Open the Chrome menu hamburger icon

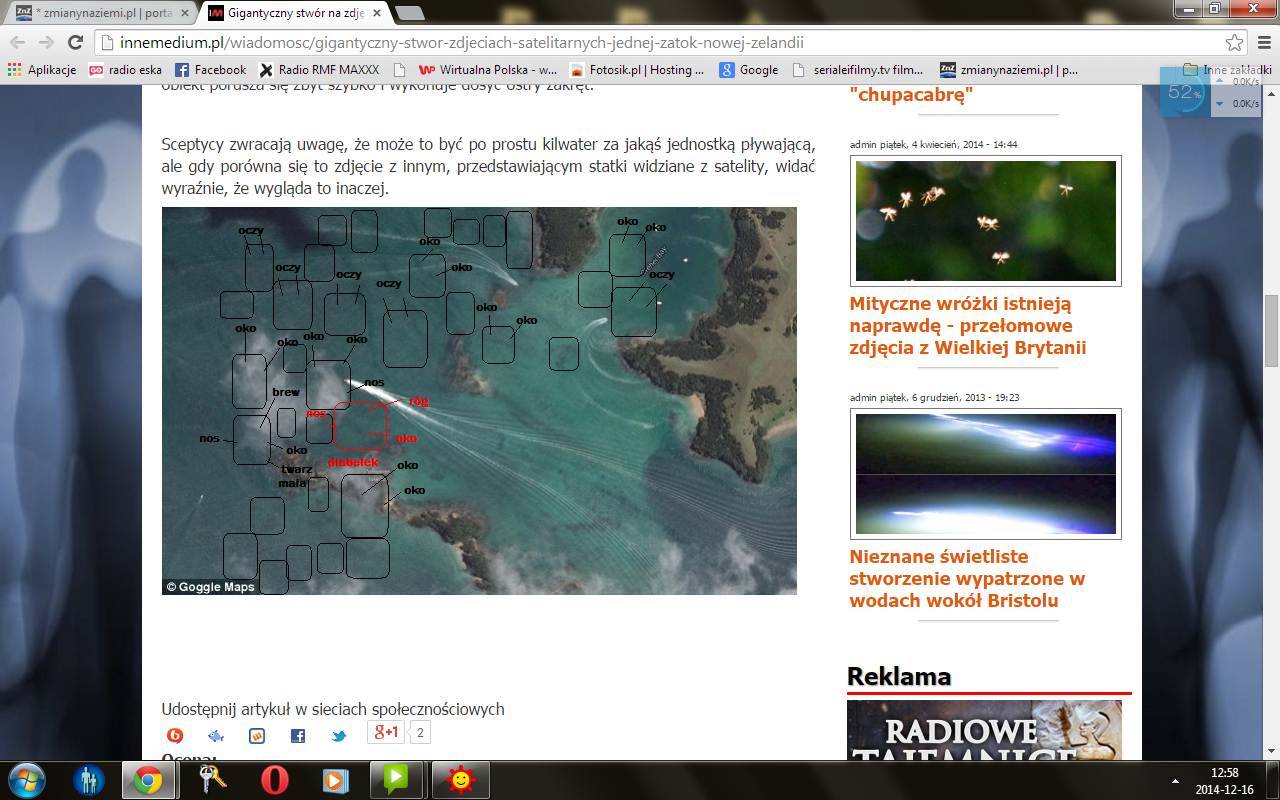coord(1262,43)
